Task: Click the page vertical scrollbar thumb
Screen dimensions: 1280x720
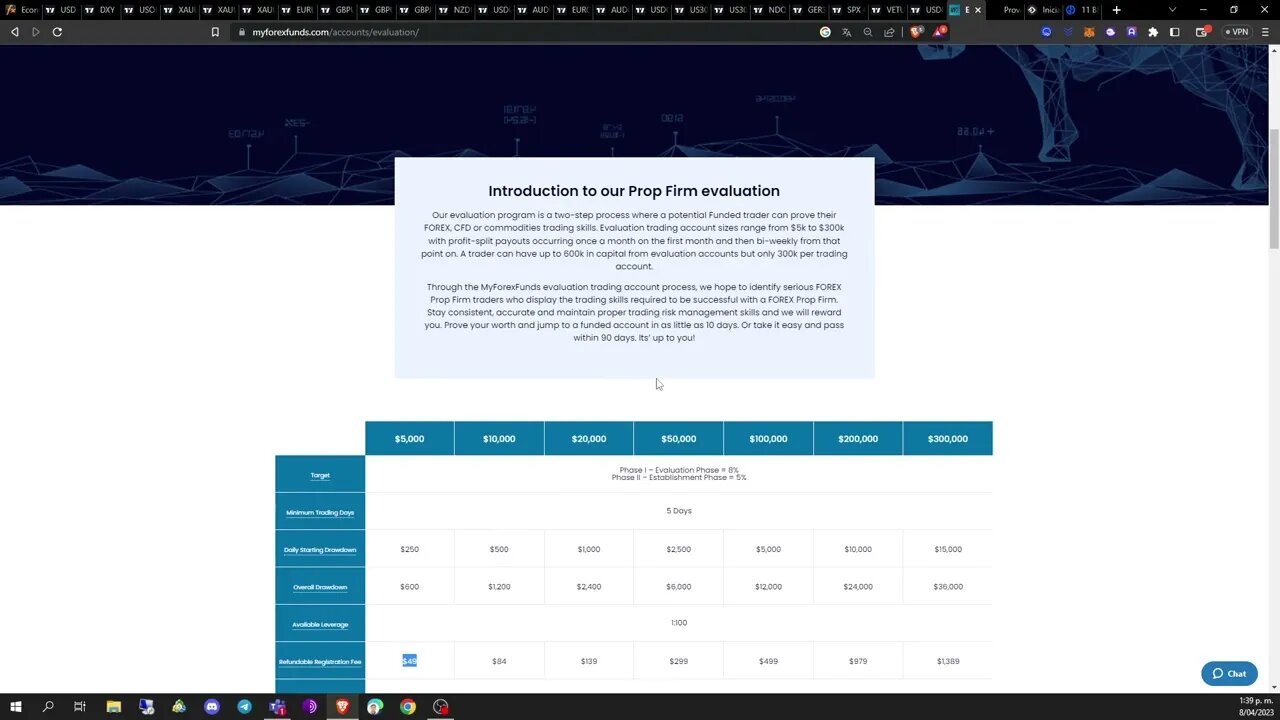Action: point(1274,190)
